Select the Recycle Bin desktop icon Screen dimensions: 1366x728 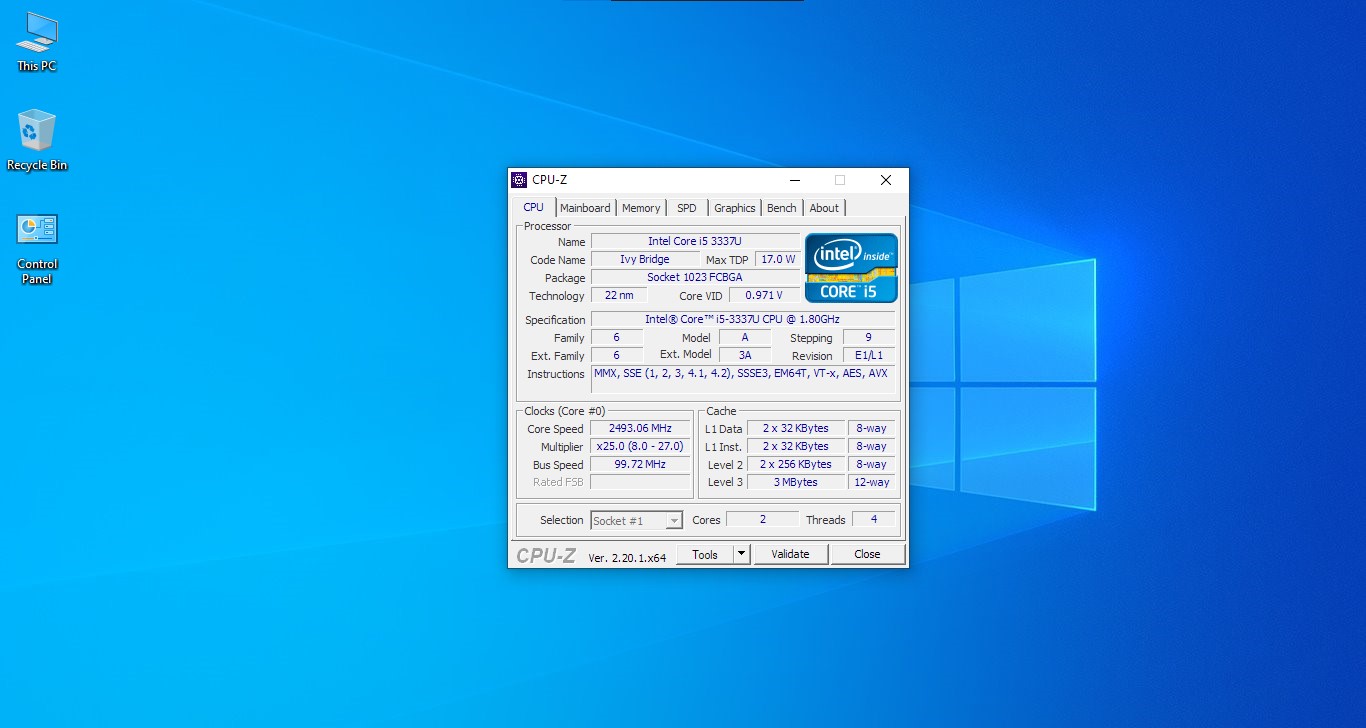(x=37, y=140)
